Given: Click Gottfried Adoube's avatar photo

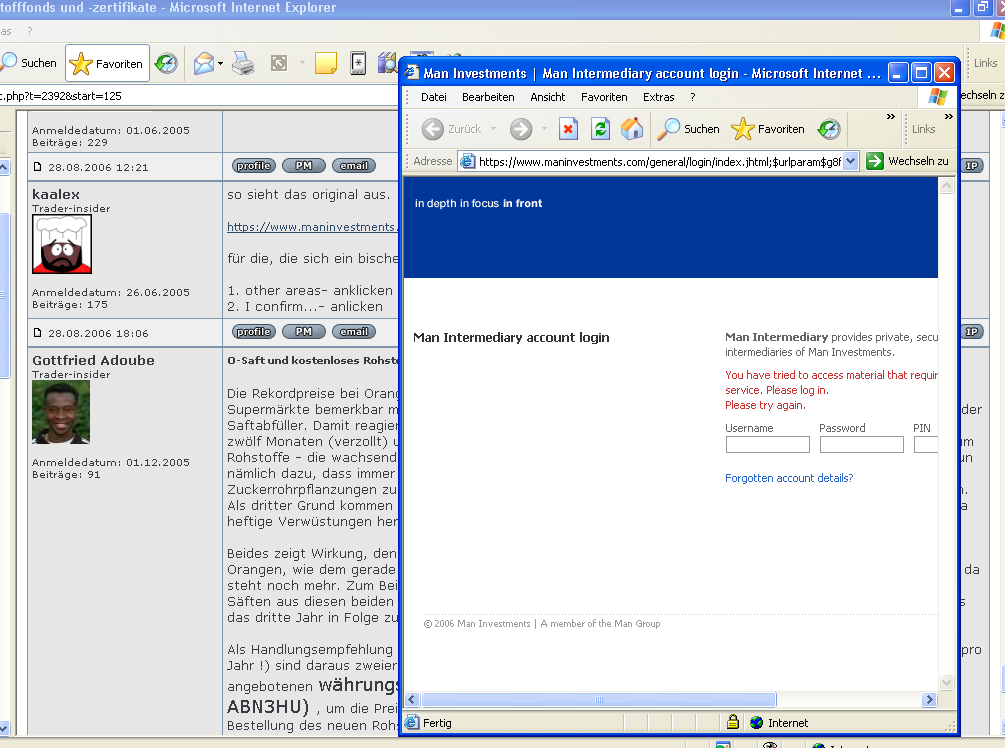Looking at the screenshot, I should click(61, 412).
